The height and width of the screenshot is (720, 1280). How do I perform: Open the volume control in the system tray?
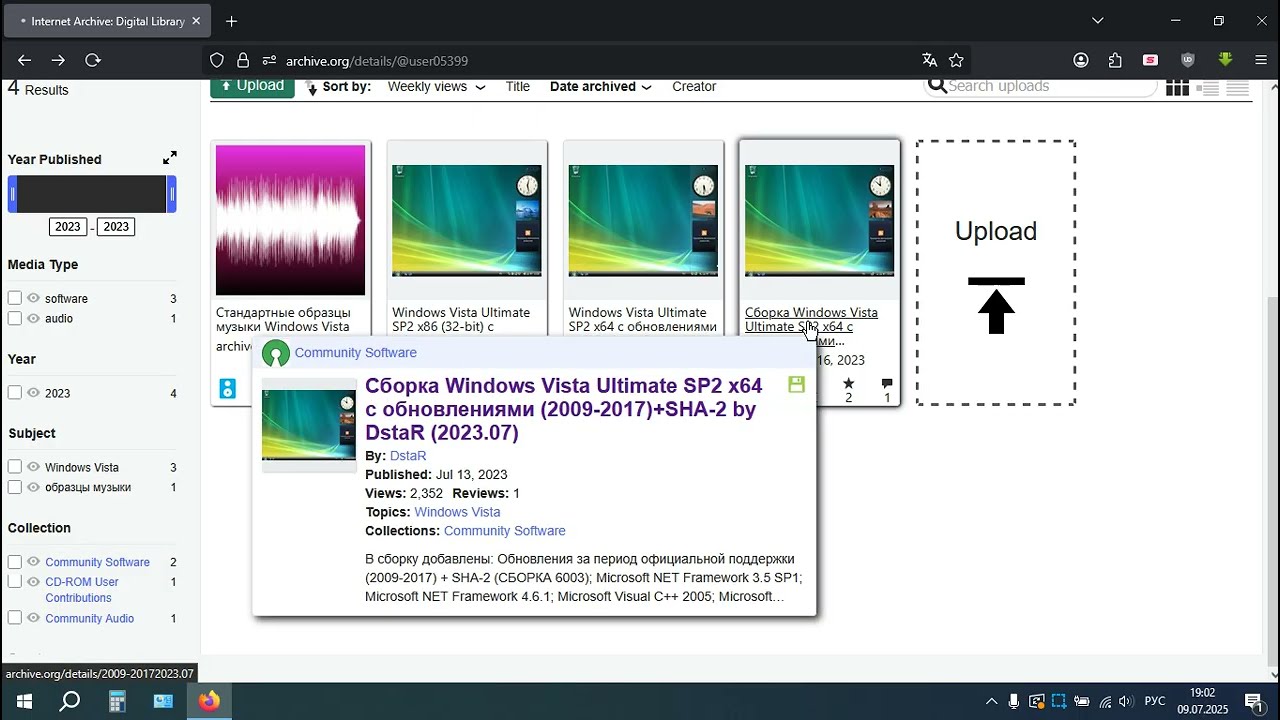point(1126,701)
